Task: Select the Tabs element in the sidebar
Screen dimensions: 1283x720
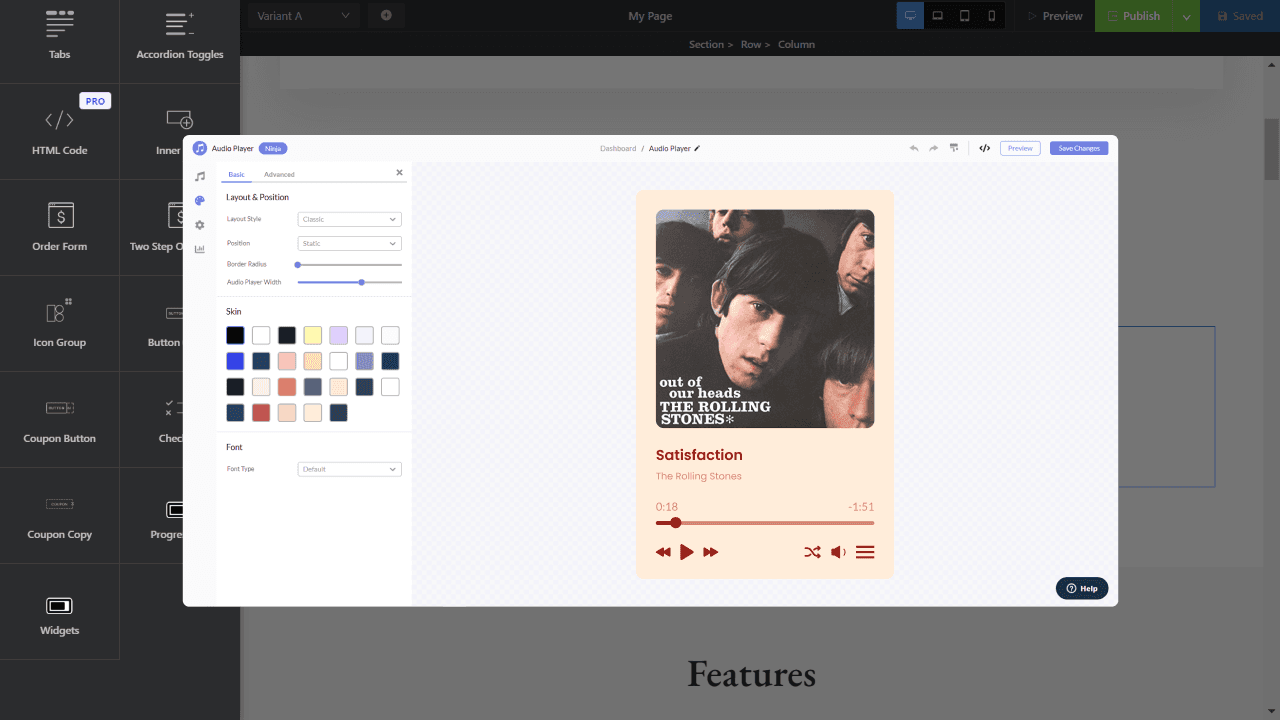Action: pos(60,36)
